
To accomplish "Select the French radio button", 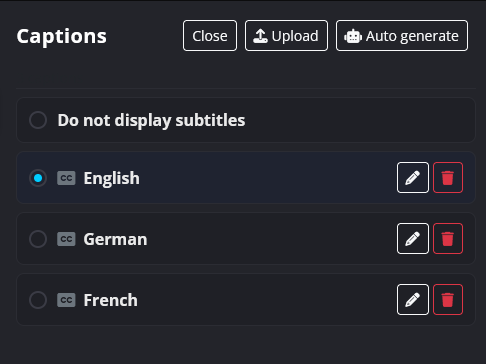I will click(x=38, y=300).
